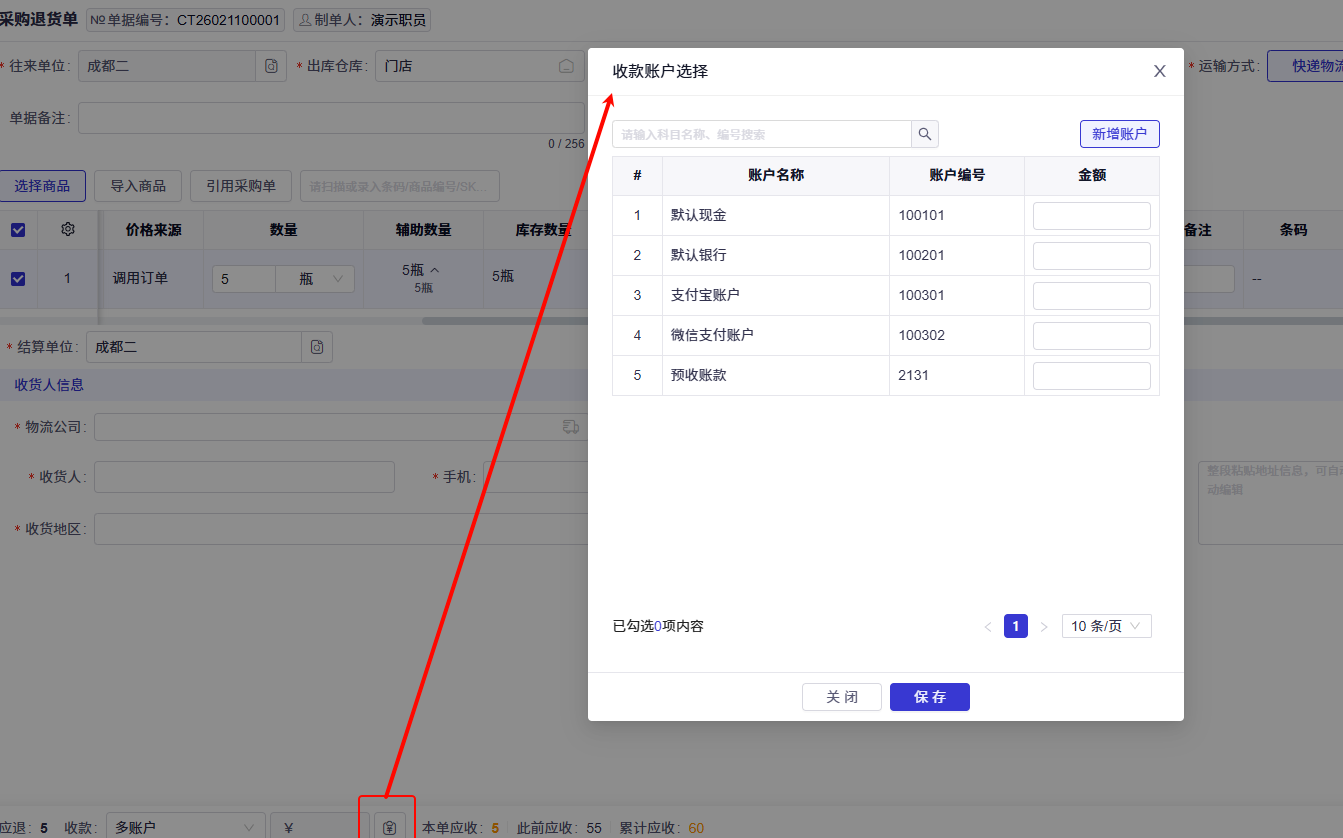This screenshot has width=1343, height=838.
Task: Click account number 100101
Action: point(922,215)
